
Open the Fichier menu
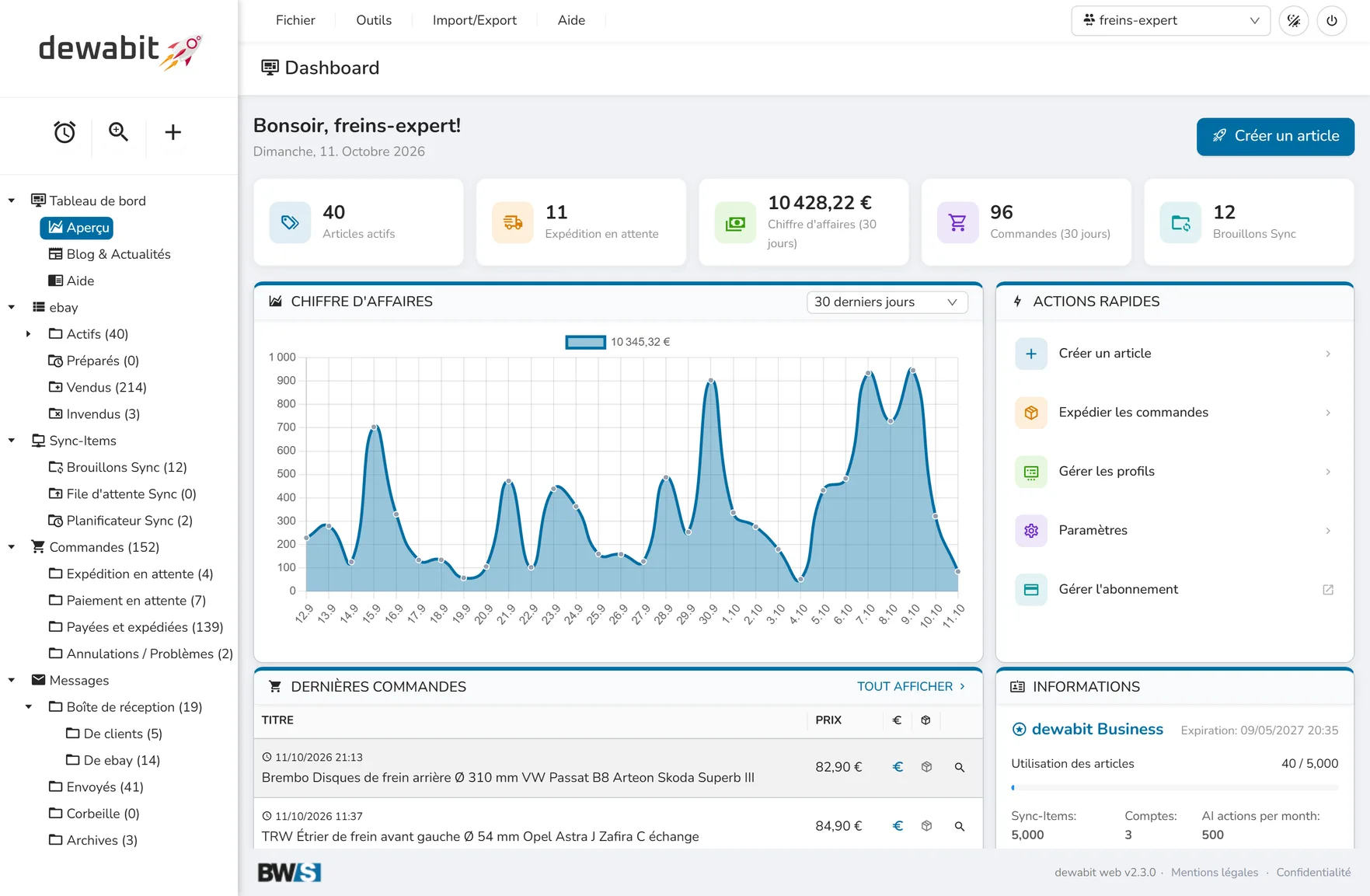[295, 20]
